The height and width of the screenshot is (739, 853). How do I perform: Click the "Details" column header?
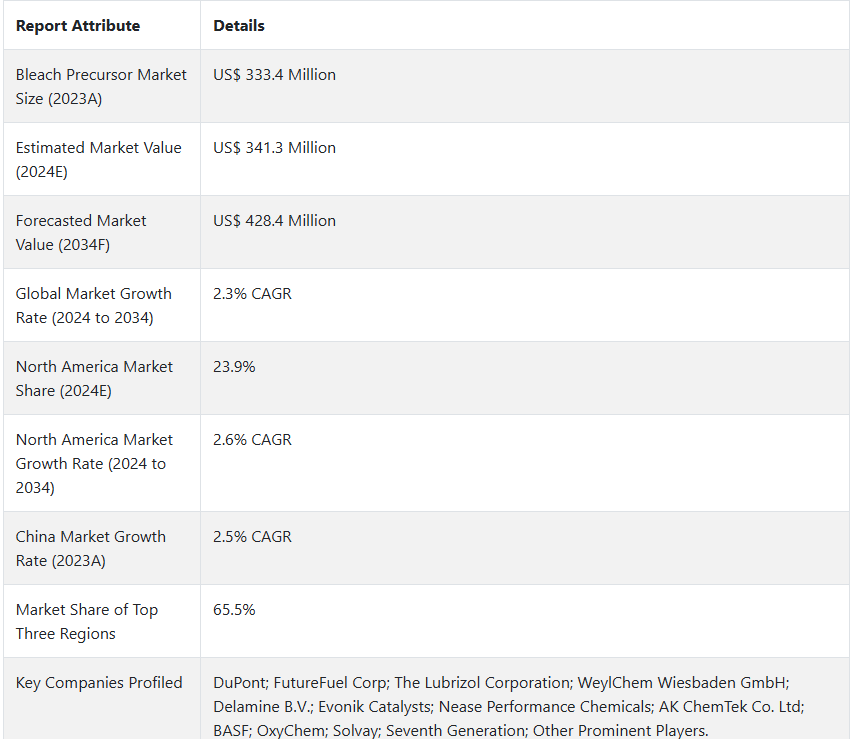(x=239, y=26)
